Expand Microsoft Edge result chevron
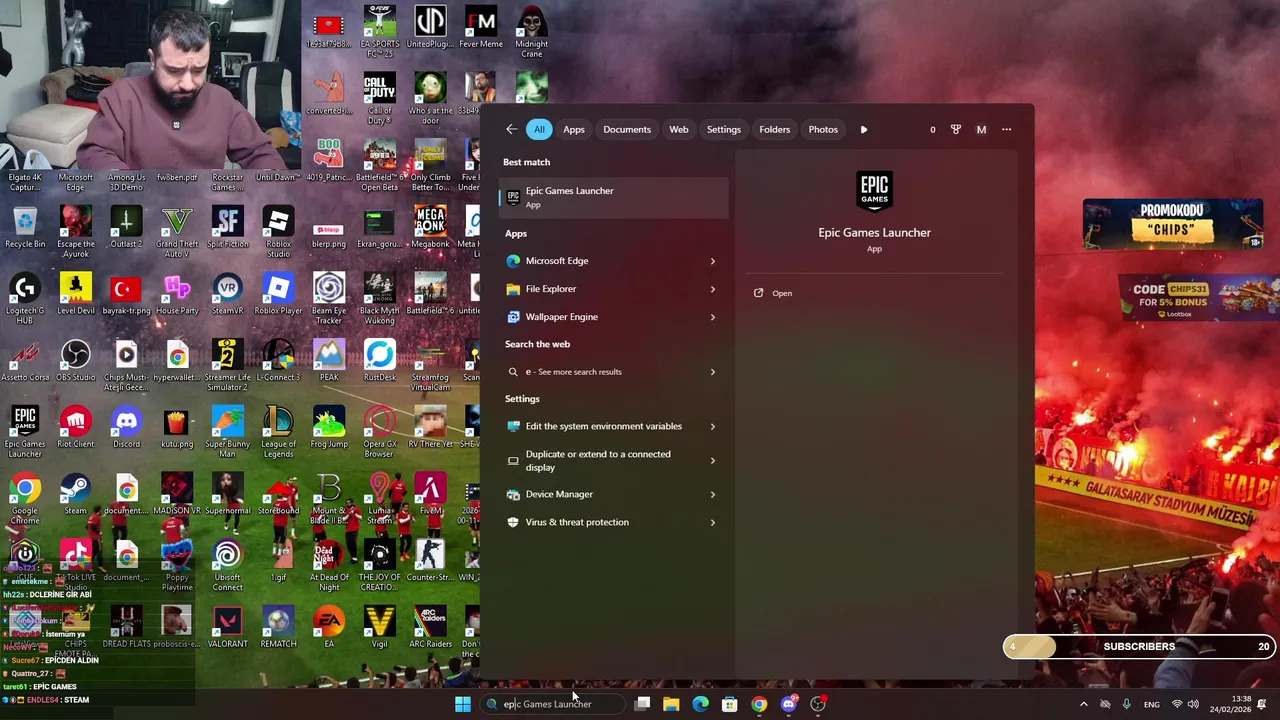This screenshot has height=720, width=1280. coord(713,261)
